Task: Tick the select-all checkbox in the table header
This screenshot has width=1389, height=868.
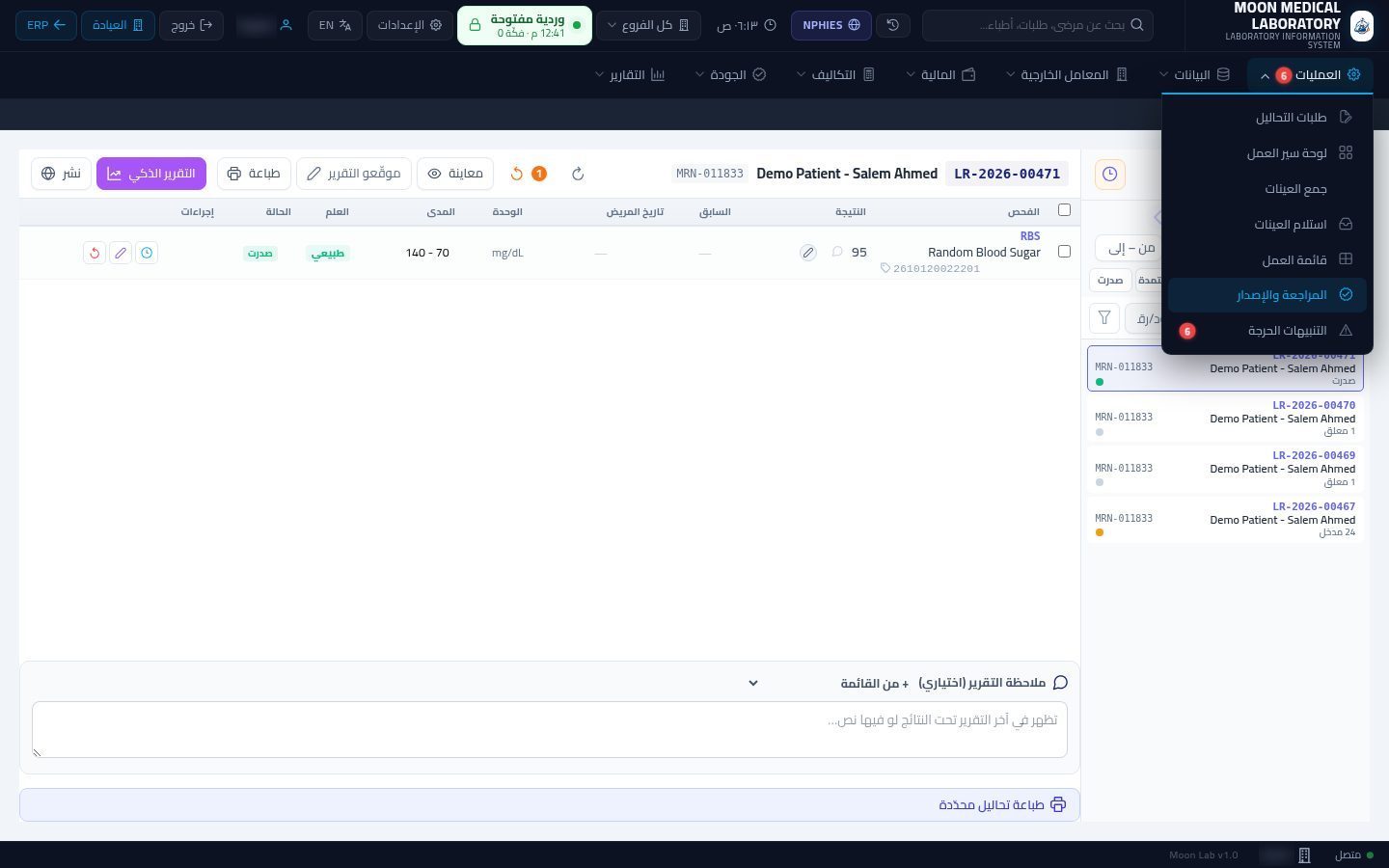Action: pos(1064,210)
